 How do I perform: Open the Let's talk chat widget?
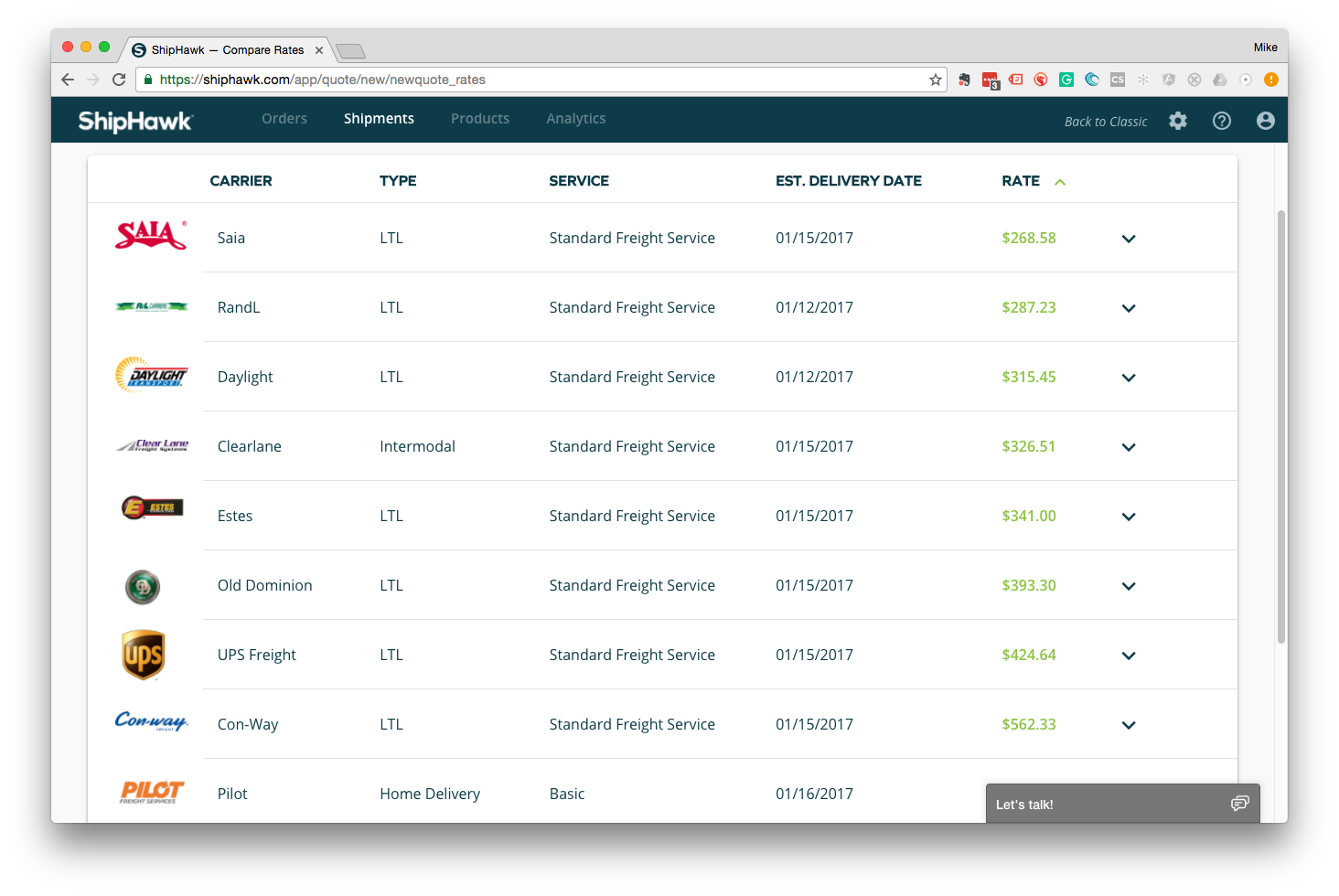(1123, 804)
